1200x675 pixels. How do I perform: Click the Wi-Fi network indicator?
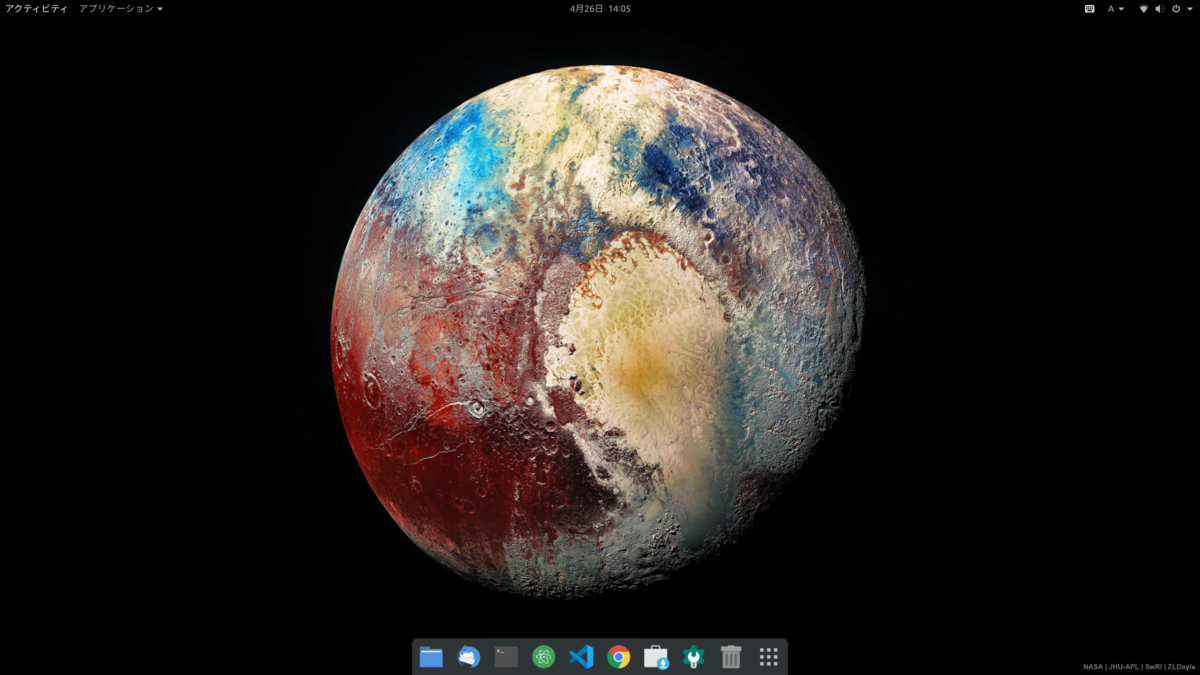[1143, 8]
